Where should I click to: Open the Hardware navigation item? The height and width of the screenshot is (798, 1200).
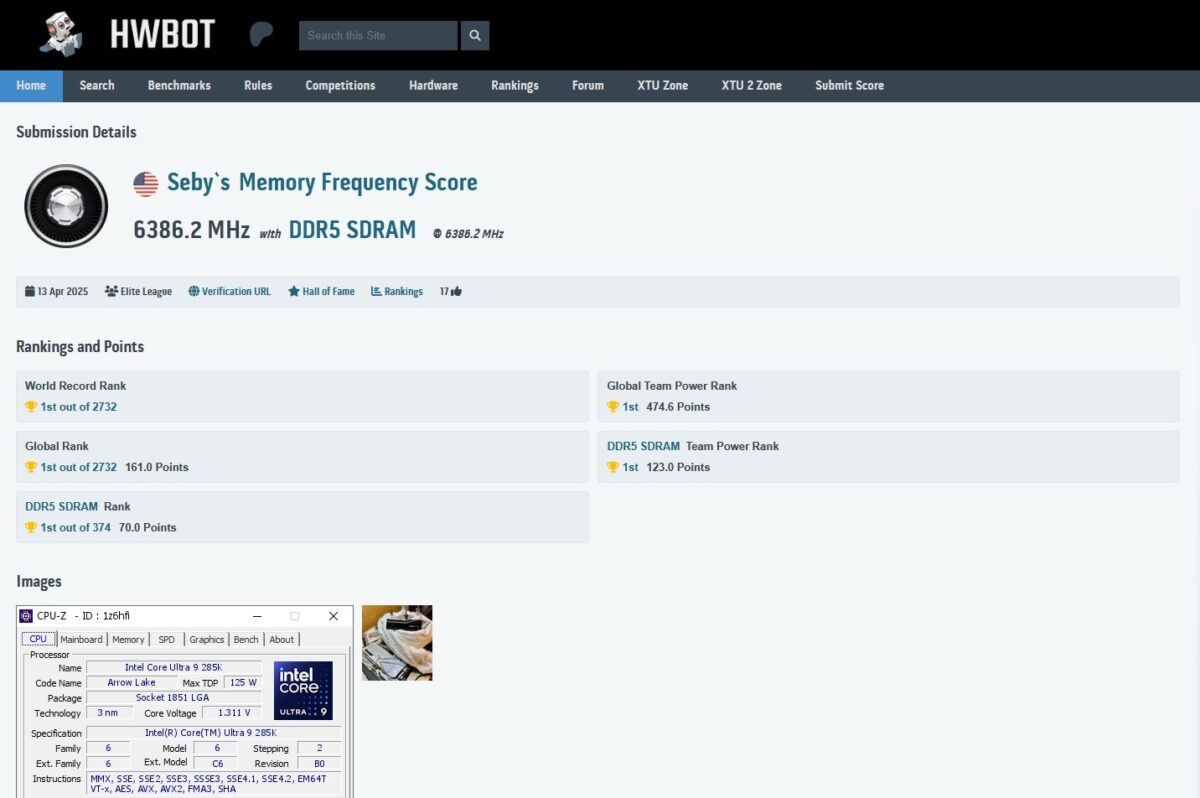pyautogui.click(x=433, y=86)
